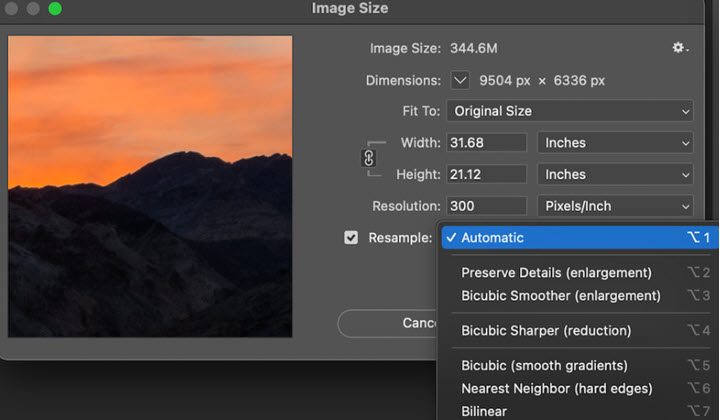Open the Resolution Pixels/Inch dropdown
The image size is (720, 420).
tap(615, 206)
